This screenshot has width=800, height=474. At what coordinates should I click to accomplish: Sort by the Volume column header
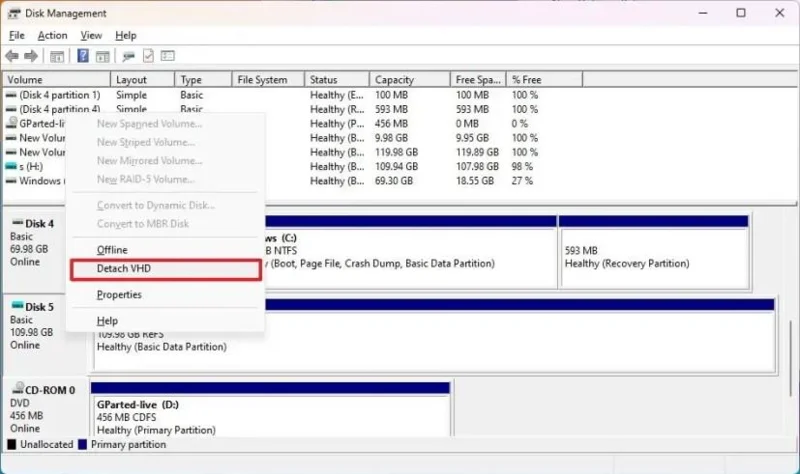point(57,80)
